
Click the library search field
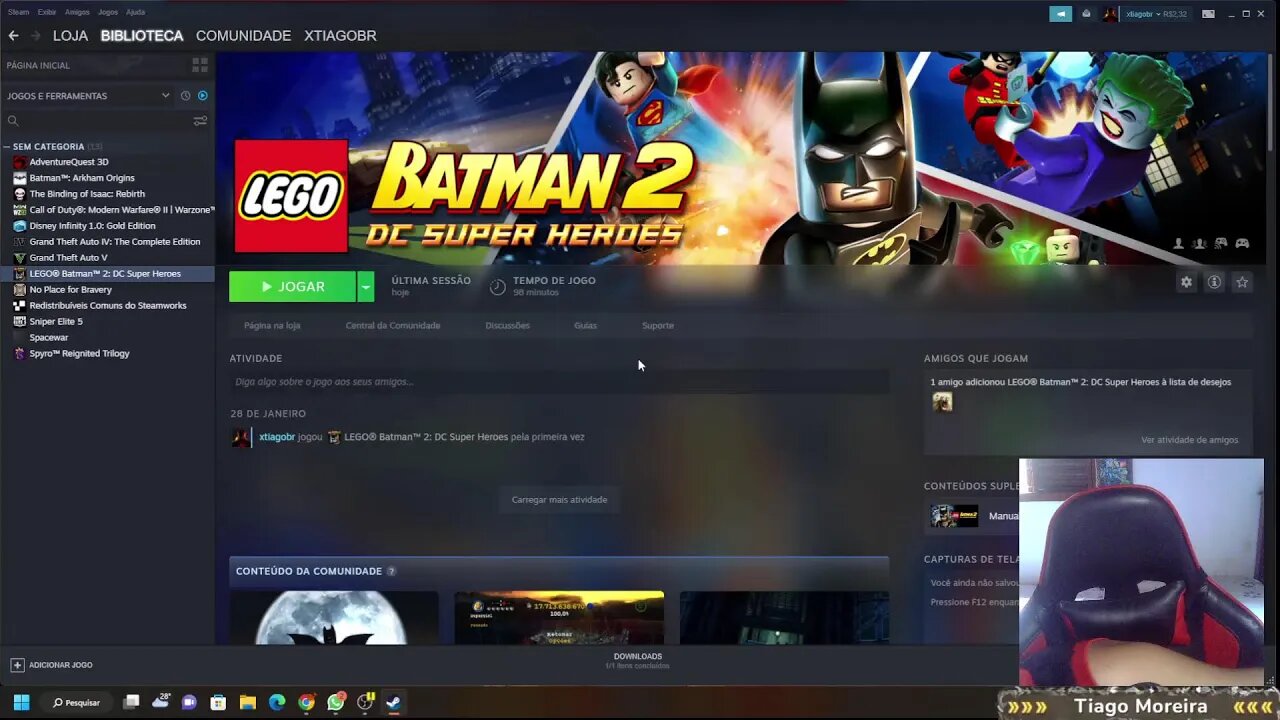point(98,121)
